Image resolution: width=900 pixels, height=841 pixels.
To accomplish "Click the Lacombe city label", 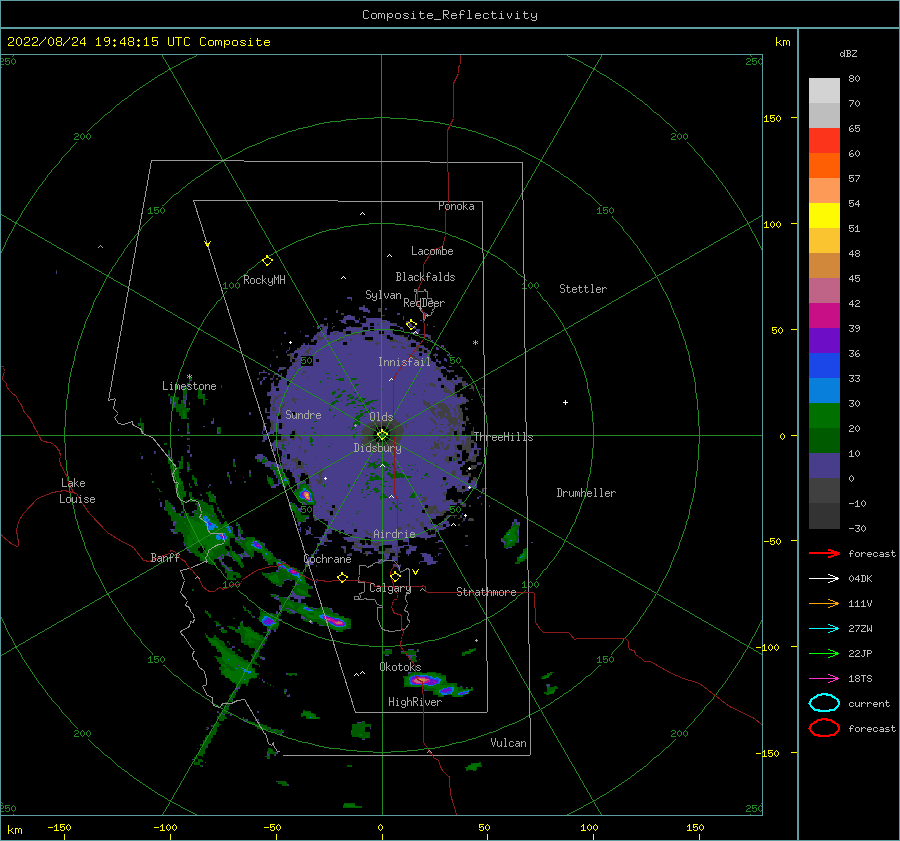I will [432, 251].
